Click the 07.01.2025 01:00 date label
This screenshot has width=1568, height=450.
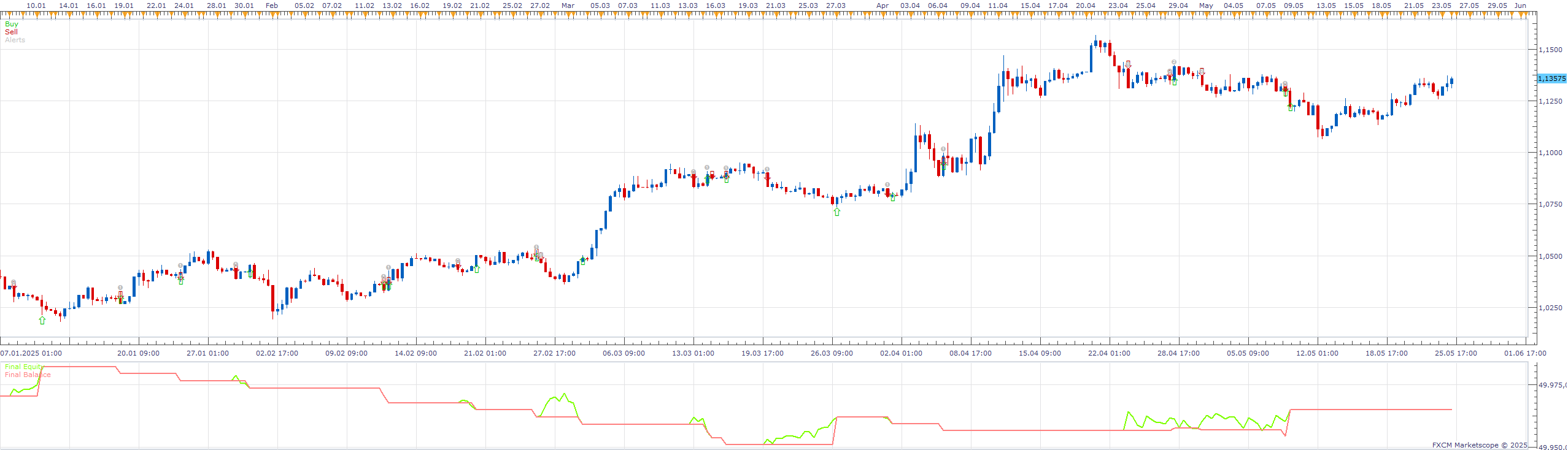coord(31,353)
